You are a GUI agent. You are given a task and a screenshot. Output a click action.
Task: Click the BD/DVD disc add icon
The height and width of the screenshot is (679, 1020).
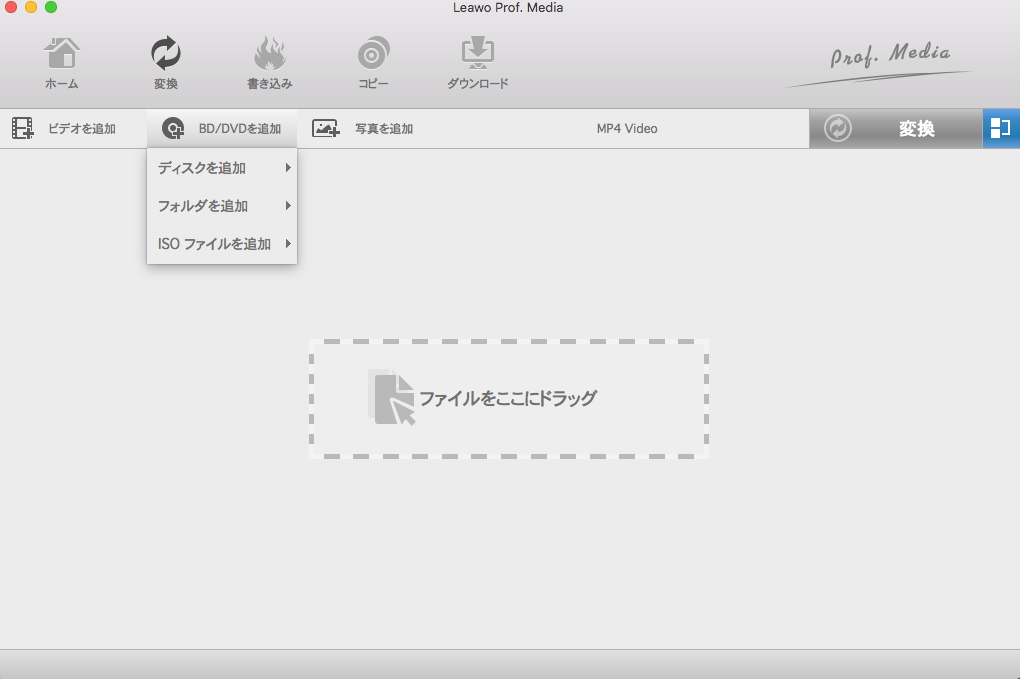[x=173, y=129]
